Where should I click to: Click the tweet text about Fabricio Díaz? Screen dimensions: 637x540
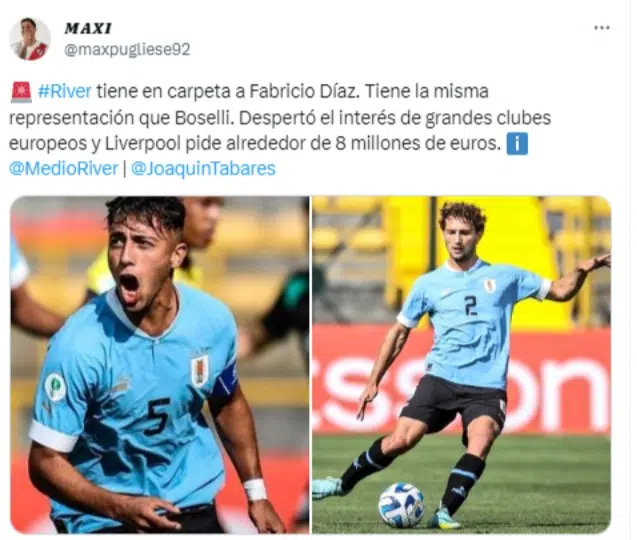pyautogui.click(x=280, y=117)
